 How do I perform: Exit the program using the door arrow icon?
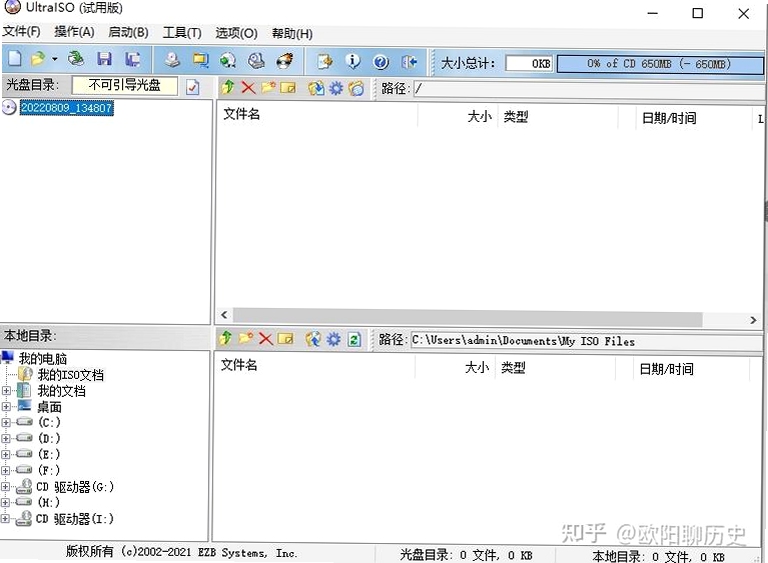pos(409,62)
